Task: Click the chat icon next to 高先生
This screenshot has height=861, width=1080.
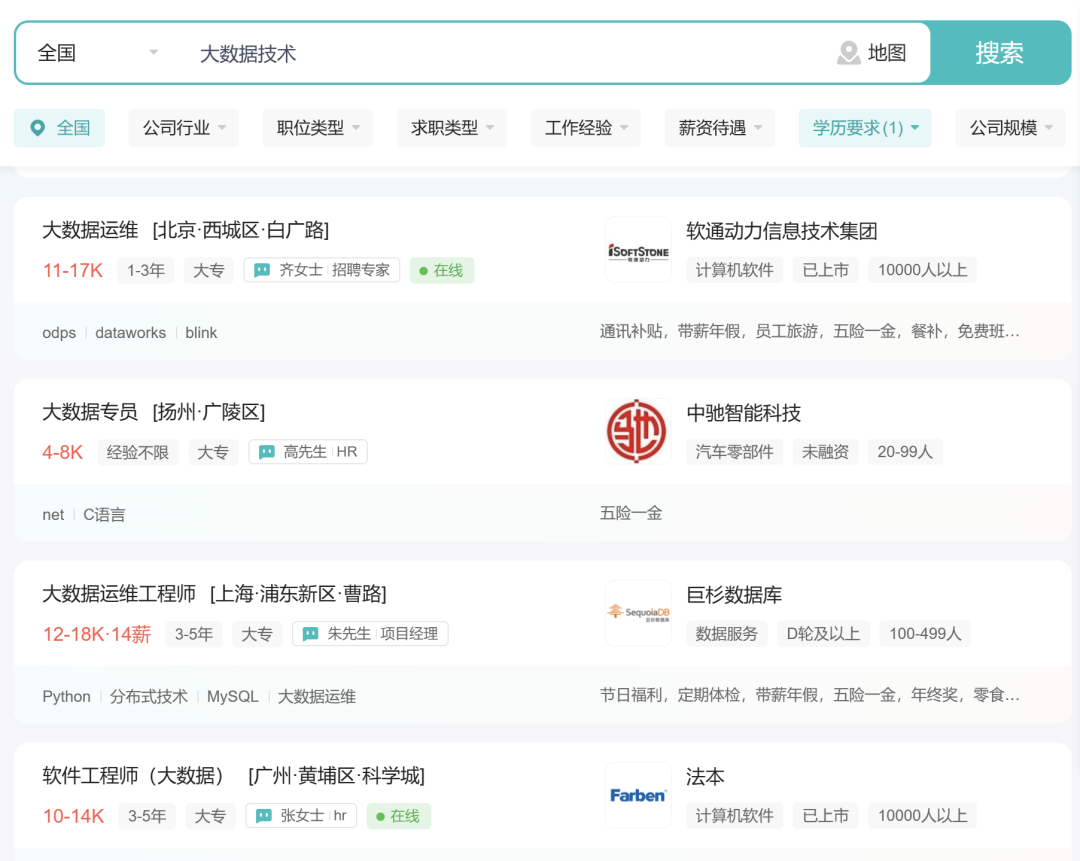Action: pos(267,452)
